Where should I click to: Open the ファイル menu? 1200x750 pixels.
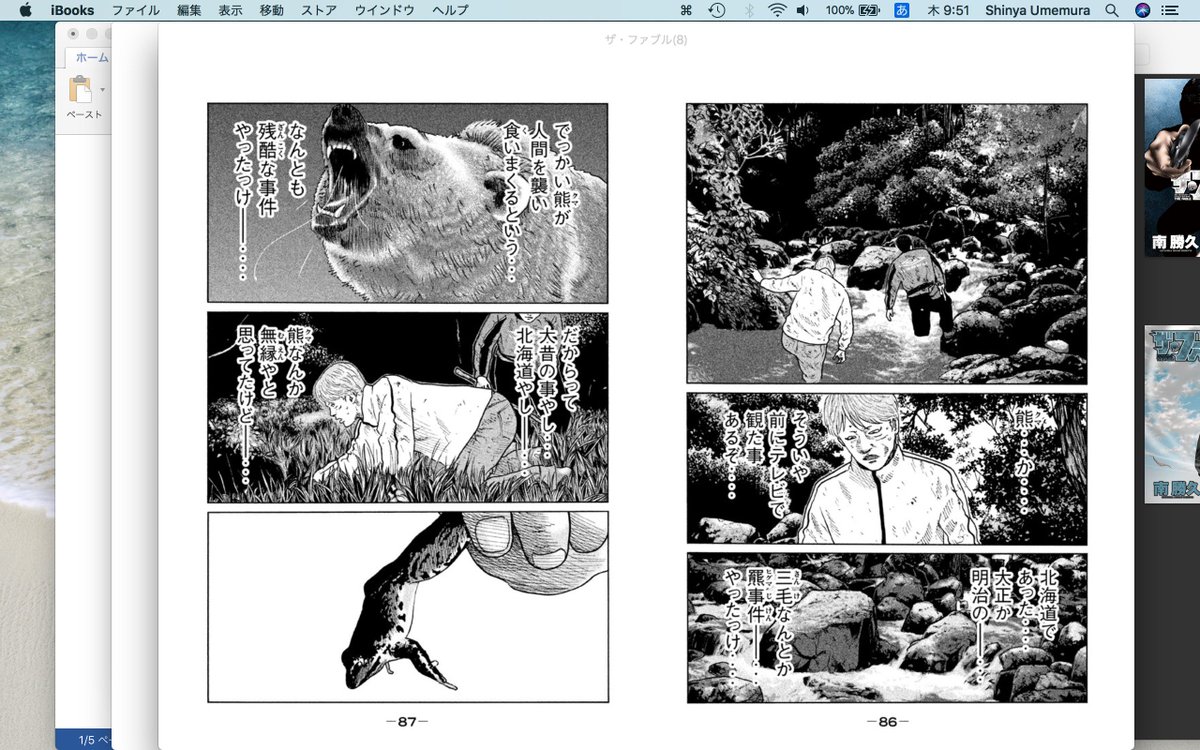coord(135,10)
